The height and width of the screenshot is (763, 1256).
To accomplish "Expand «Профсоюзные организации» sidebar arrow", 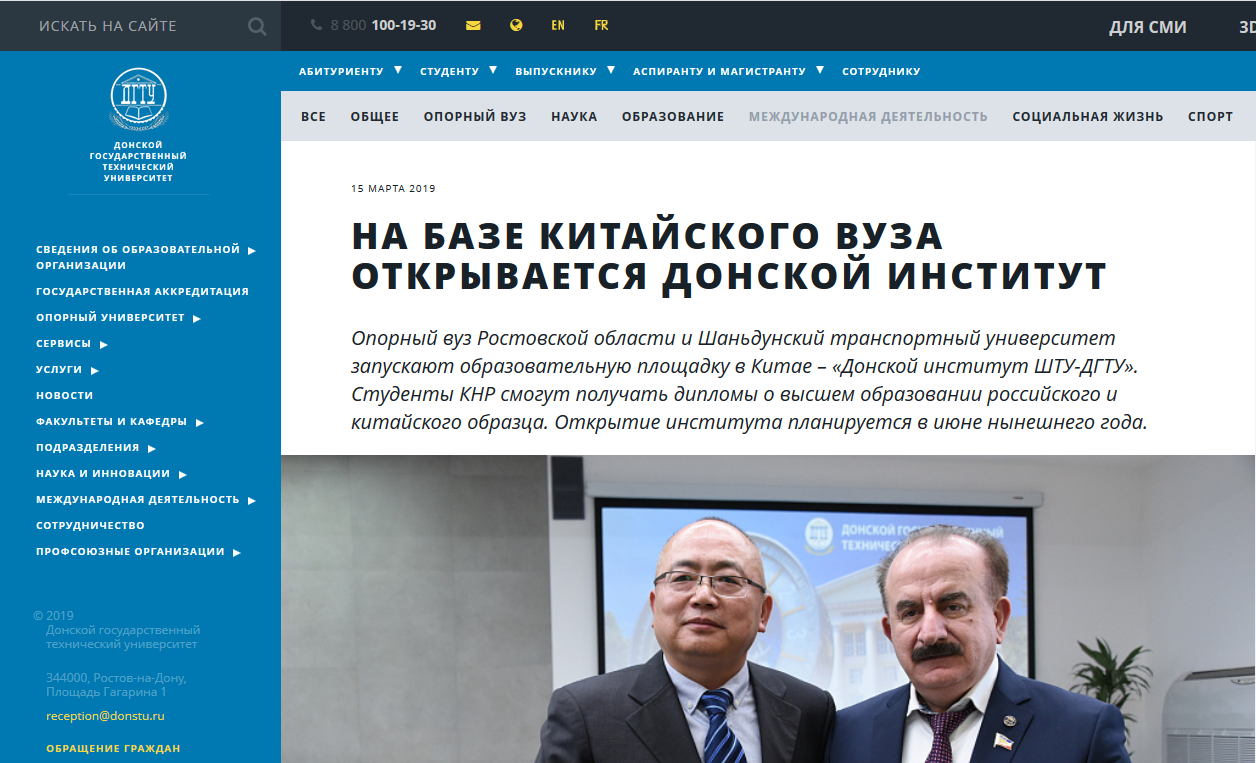I will [237, 553].
